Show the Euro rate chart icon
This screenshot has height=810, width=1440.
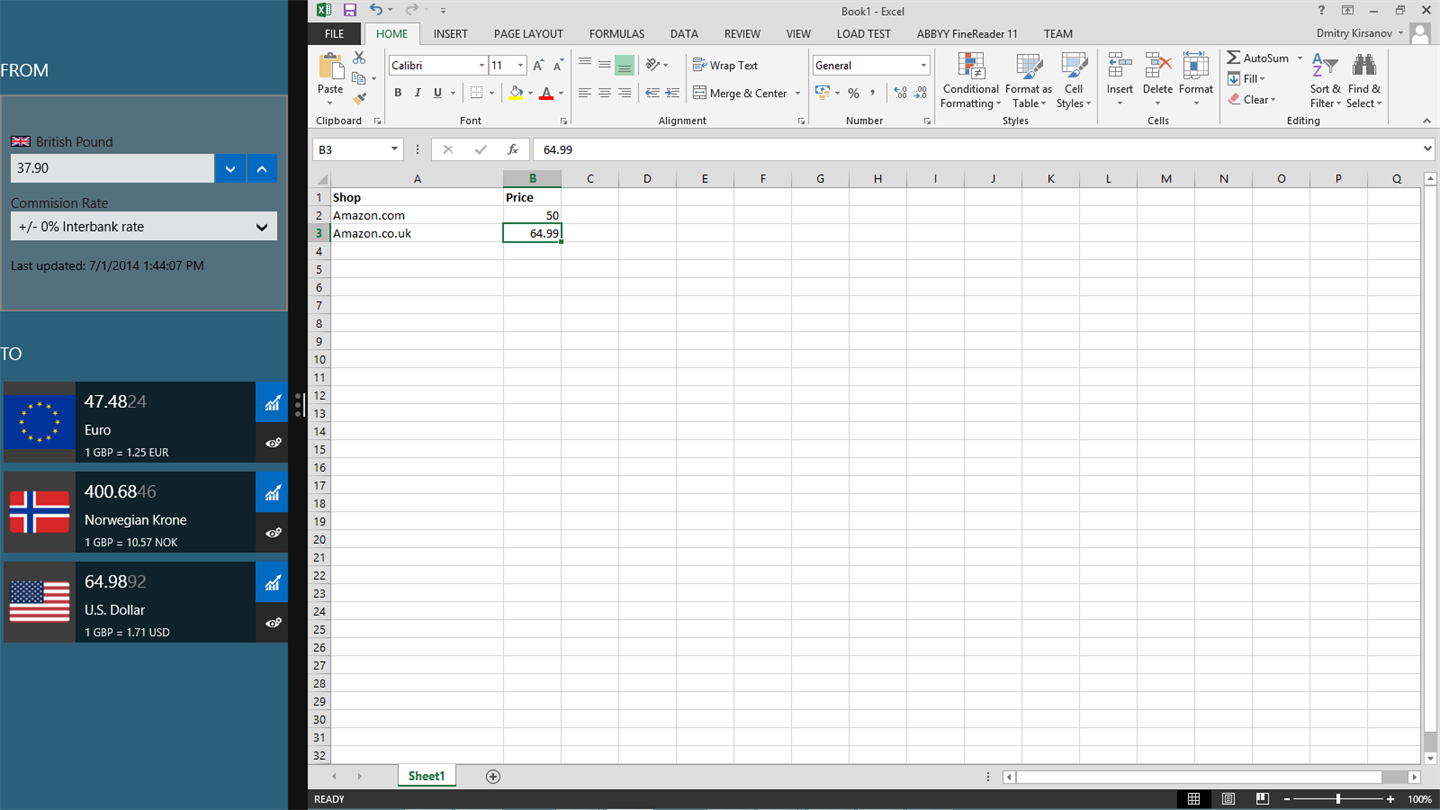pos(272,402)
